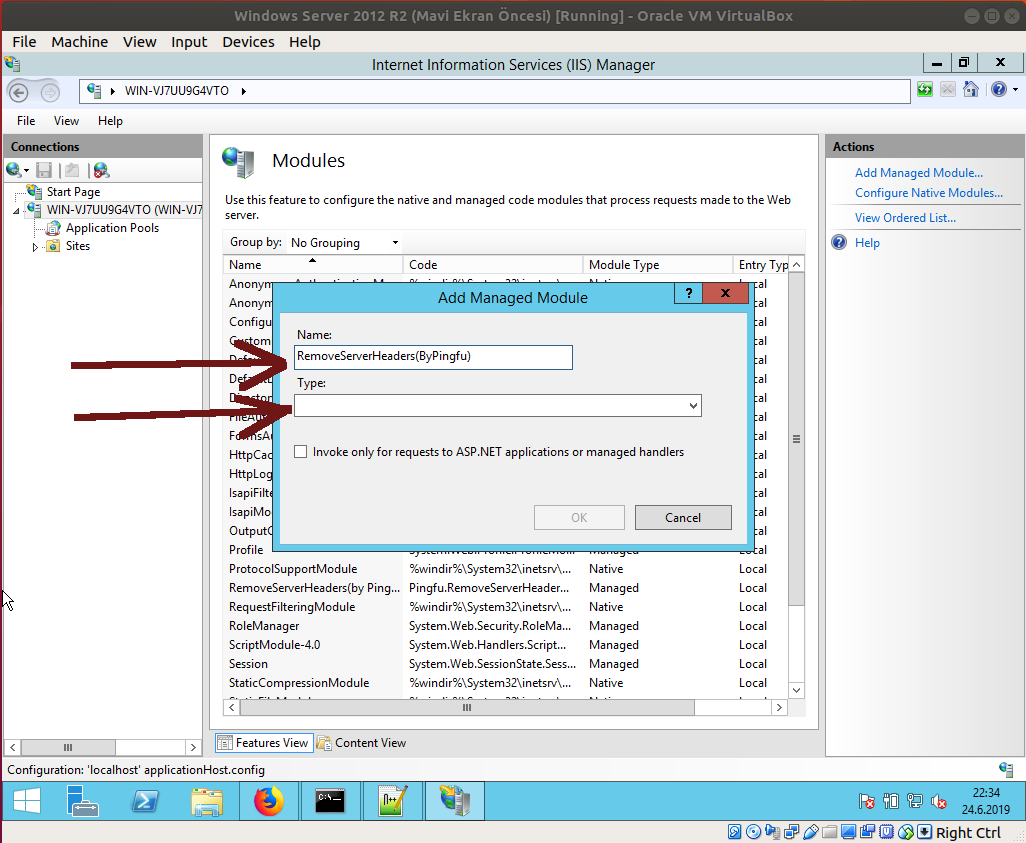Click the Modules list horizontal scrollbar thumb

coord(467,708)
